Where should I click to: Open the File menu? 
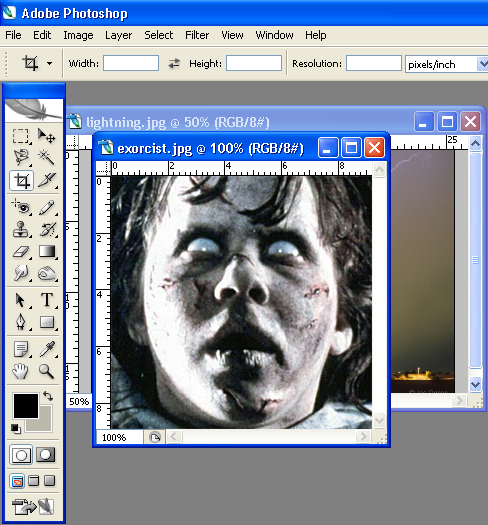point(13,35)
